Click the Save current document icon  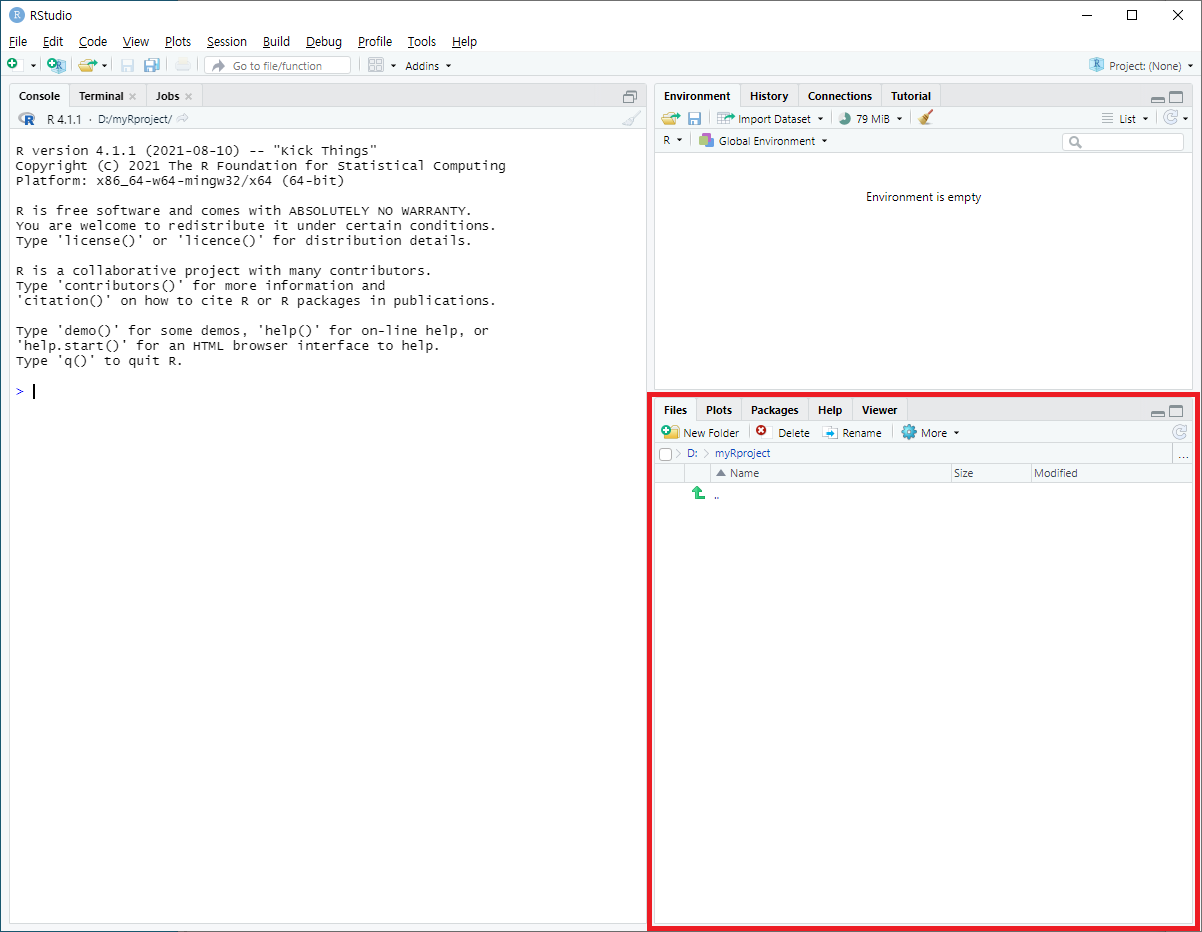pos(127,65)
